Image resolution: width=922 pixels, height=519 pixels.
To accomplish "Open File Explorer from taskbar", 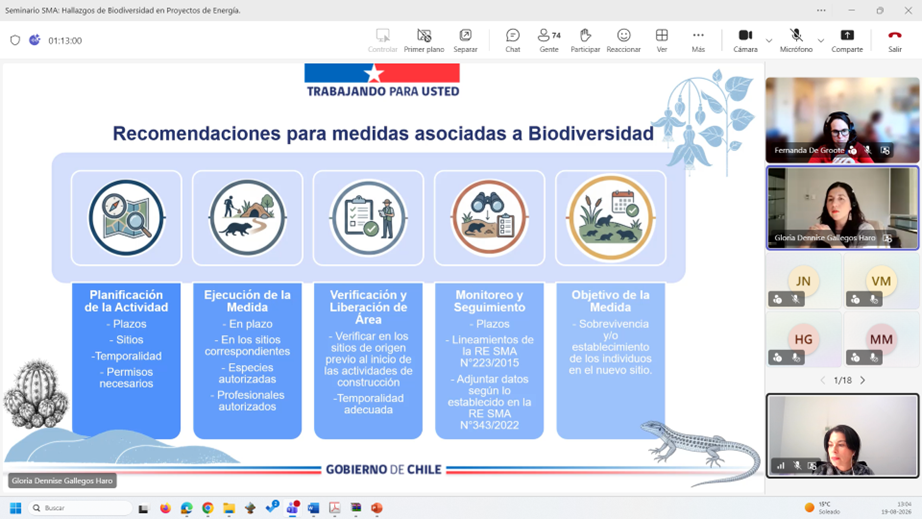I will (x=229, y=508).
